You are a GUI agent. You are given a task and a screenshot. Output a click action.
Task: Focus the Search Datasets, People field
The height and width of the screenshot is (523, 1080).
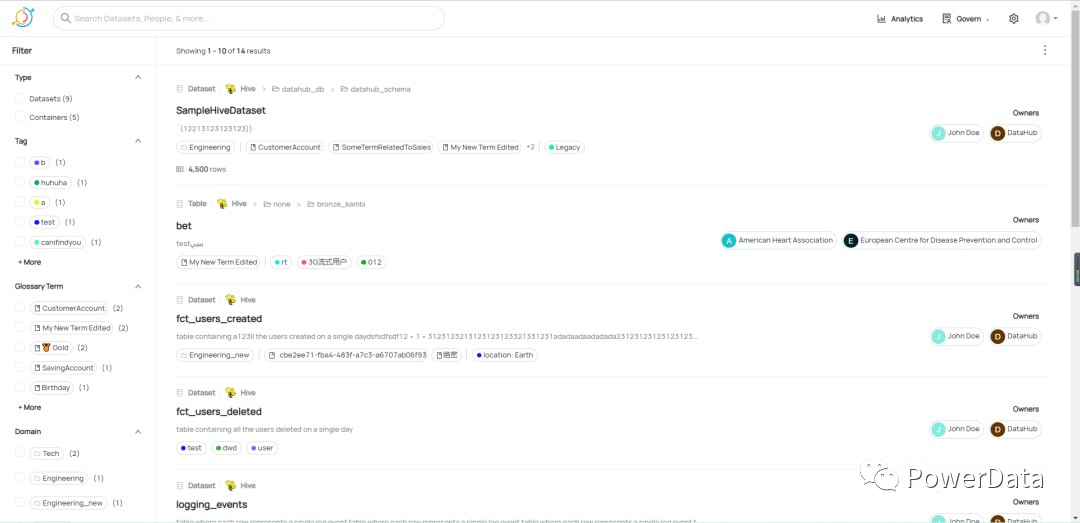249,19
